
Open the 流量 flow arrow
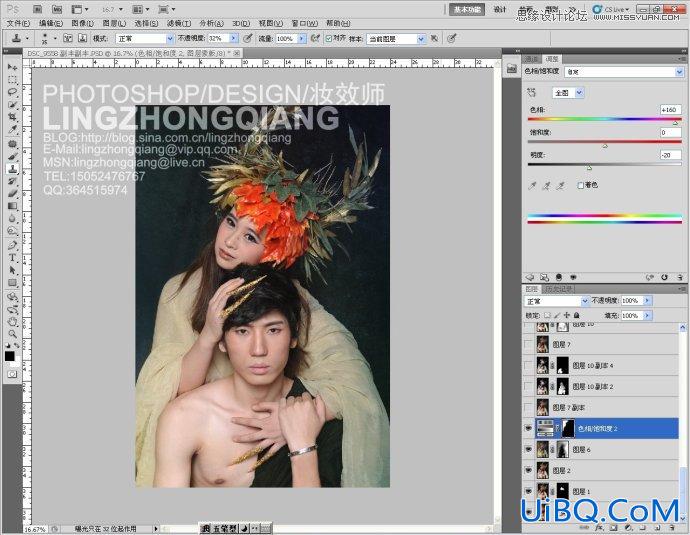(x=302, y=39)
